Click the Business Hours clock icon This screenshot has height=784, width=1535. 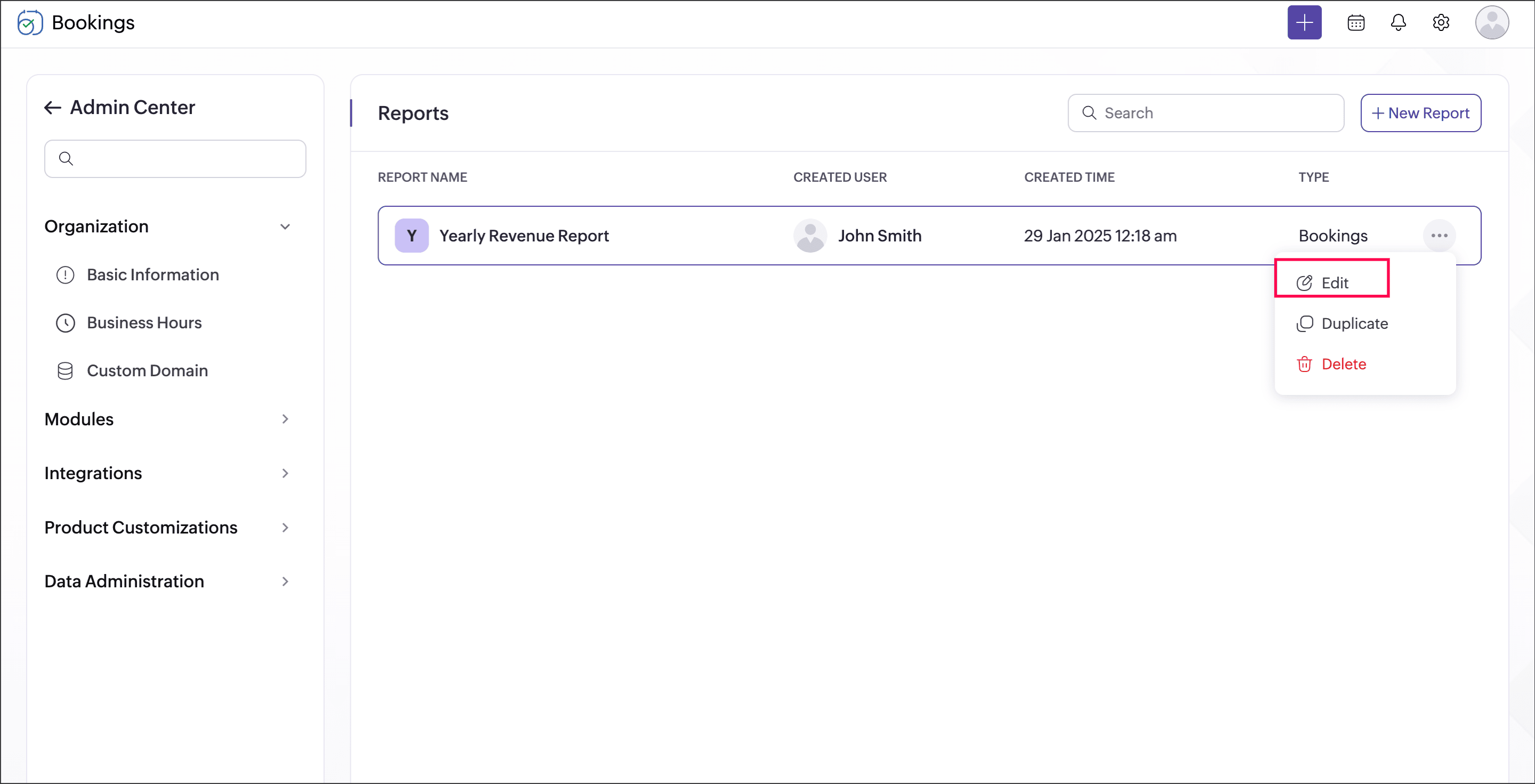click(65, 323)
